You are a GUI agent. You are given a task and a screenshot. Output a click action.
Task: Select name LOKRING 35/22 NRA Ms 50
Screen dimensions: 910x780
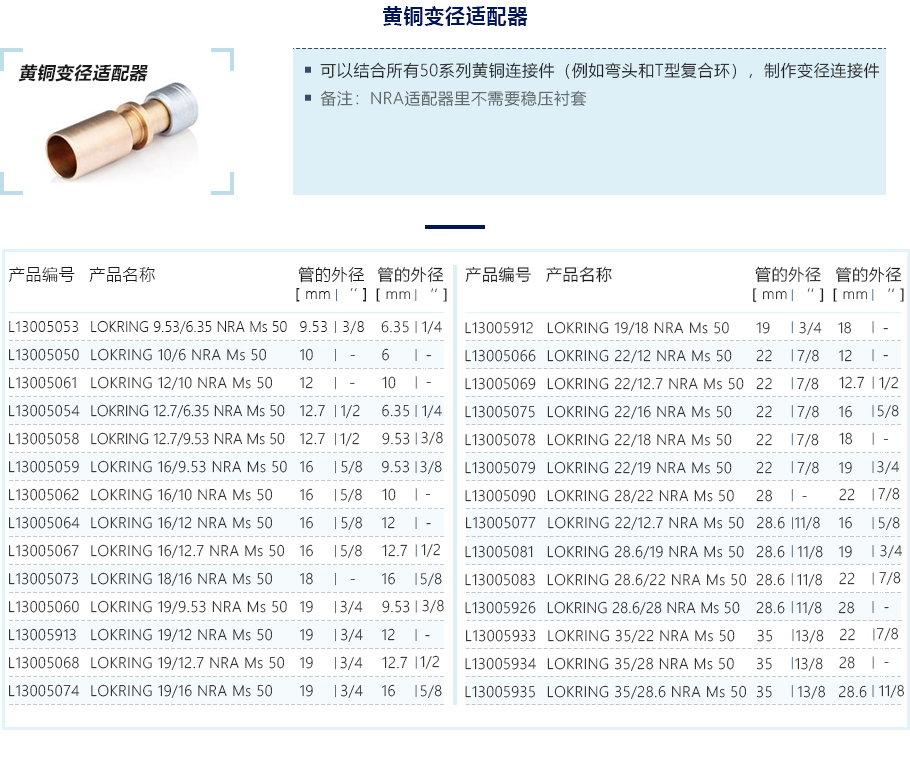(641, 635)
